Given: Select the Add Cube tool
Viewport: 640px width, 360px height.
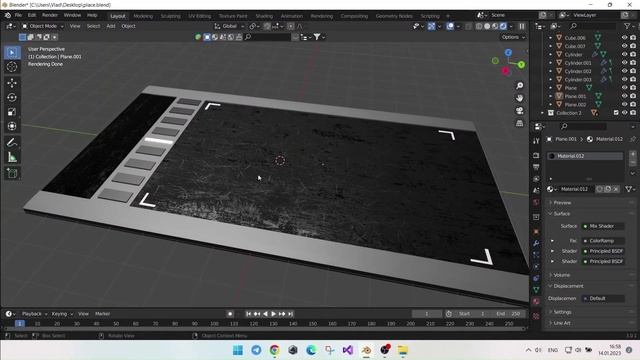Looking at the screenshot, I should coord(12,173).
